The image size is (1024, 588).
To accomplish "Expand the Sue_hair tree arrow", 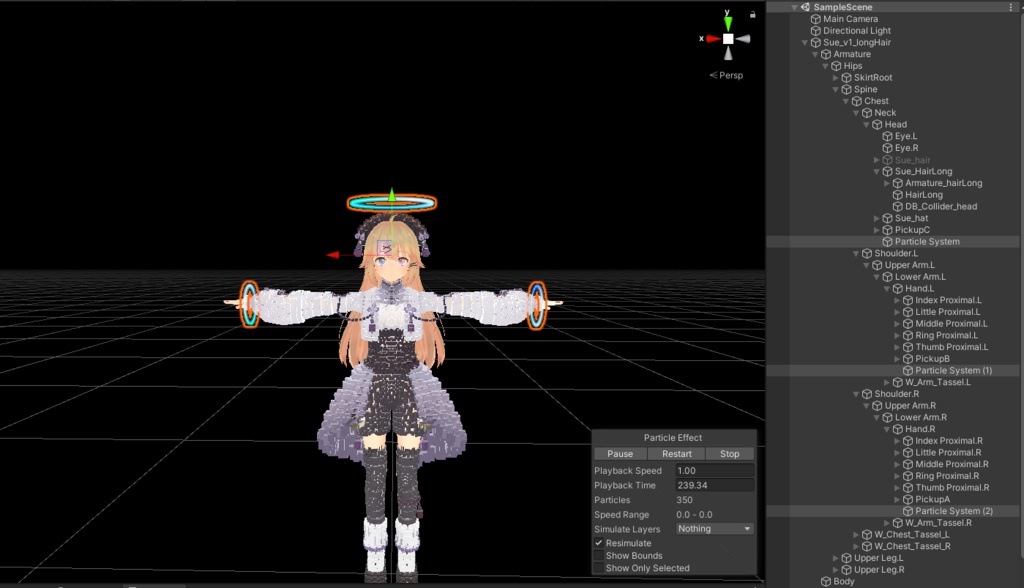I will 876,160.
